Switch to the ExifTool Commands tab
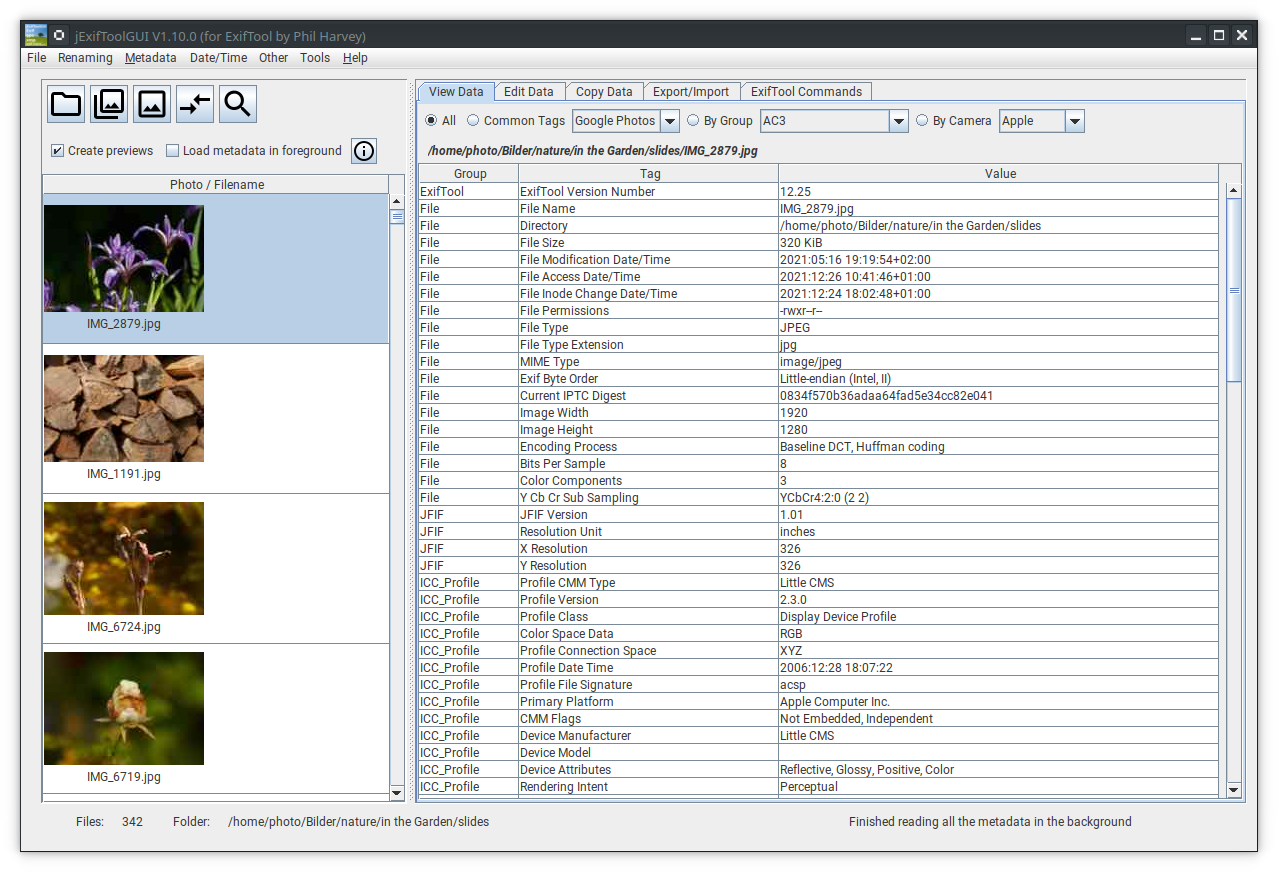Image resolution: width=1278 pixels, height=872 pixels. click(806, 92)
